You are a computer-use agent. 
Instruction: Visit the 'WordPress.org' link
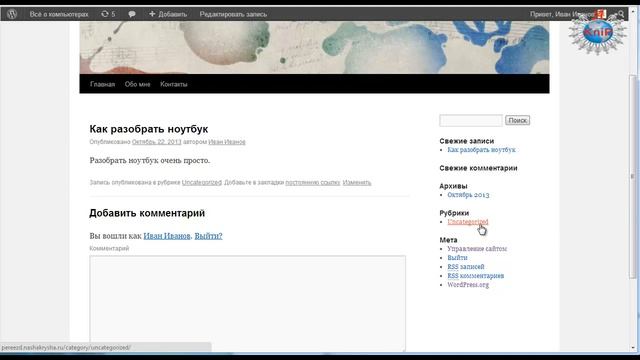468,284
